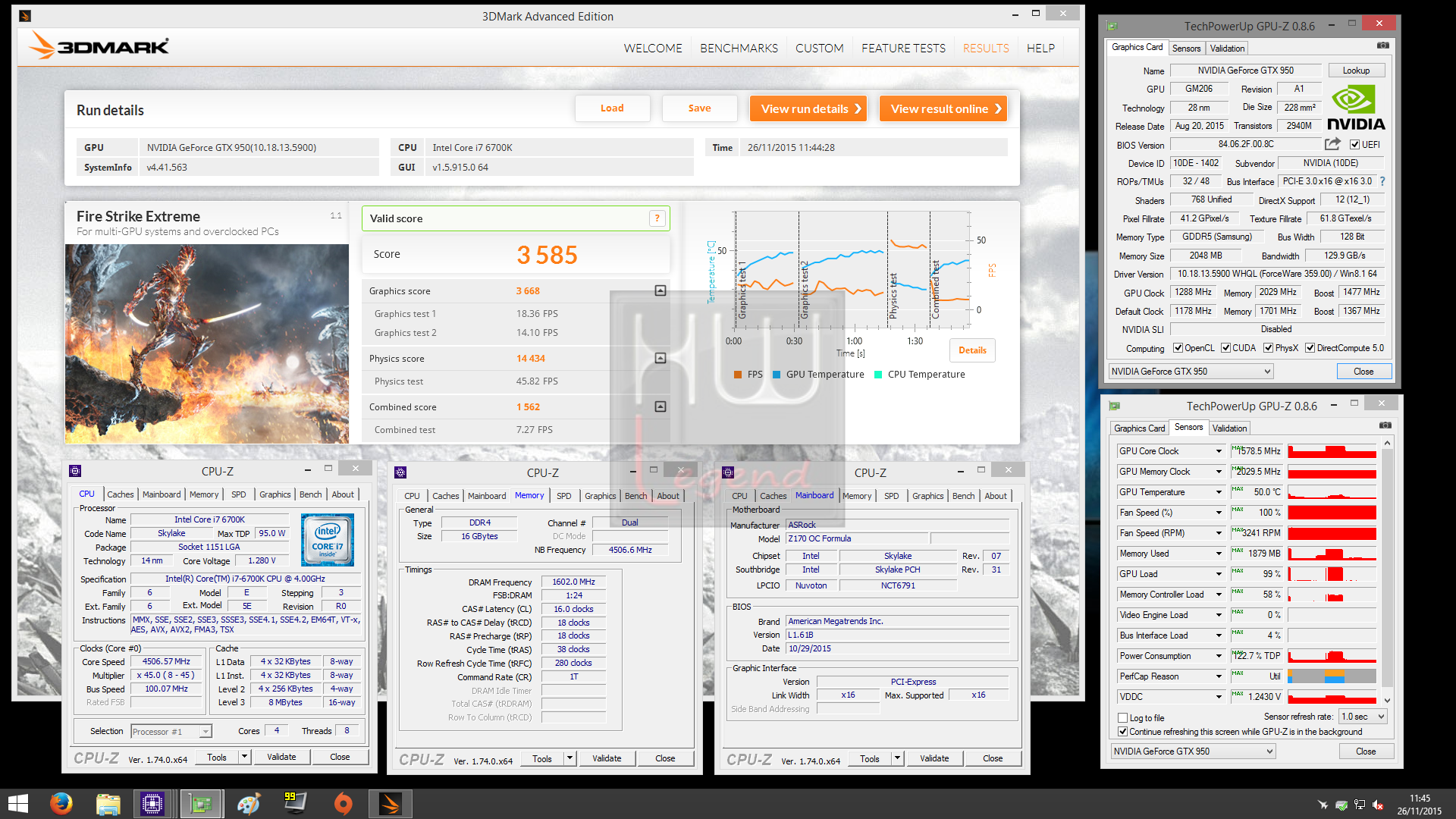
Task: Open the FEATURE TESTS menu in 3DMark
Action: click(903, 48)
